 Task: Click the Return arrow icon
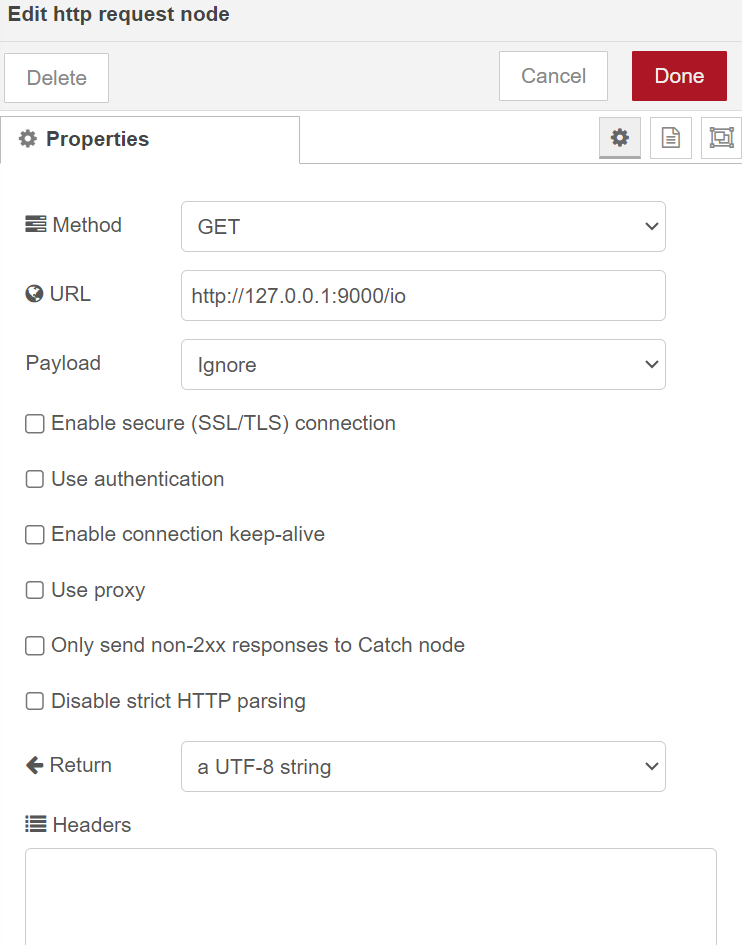35,765
